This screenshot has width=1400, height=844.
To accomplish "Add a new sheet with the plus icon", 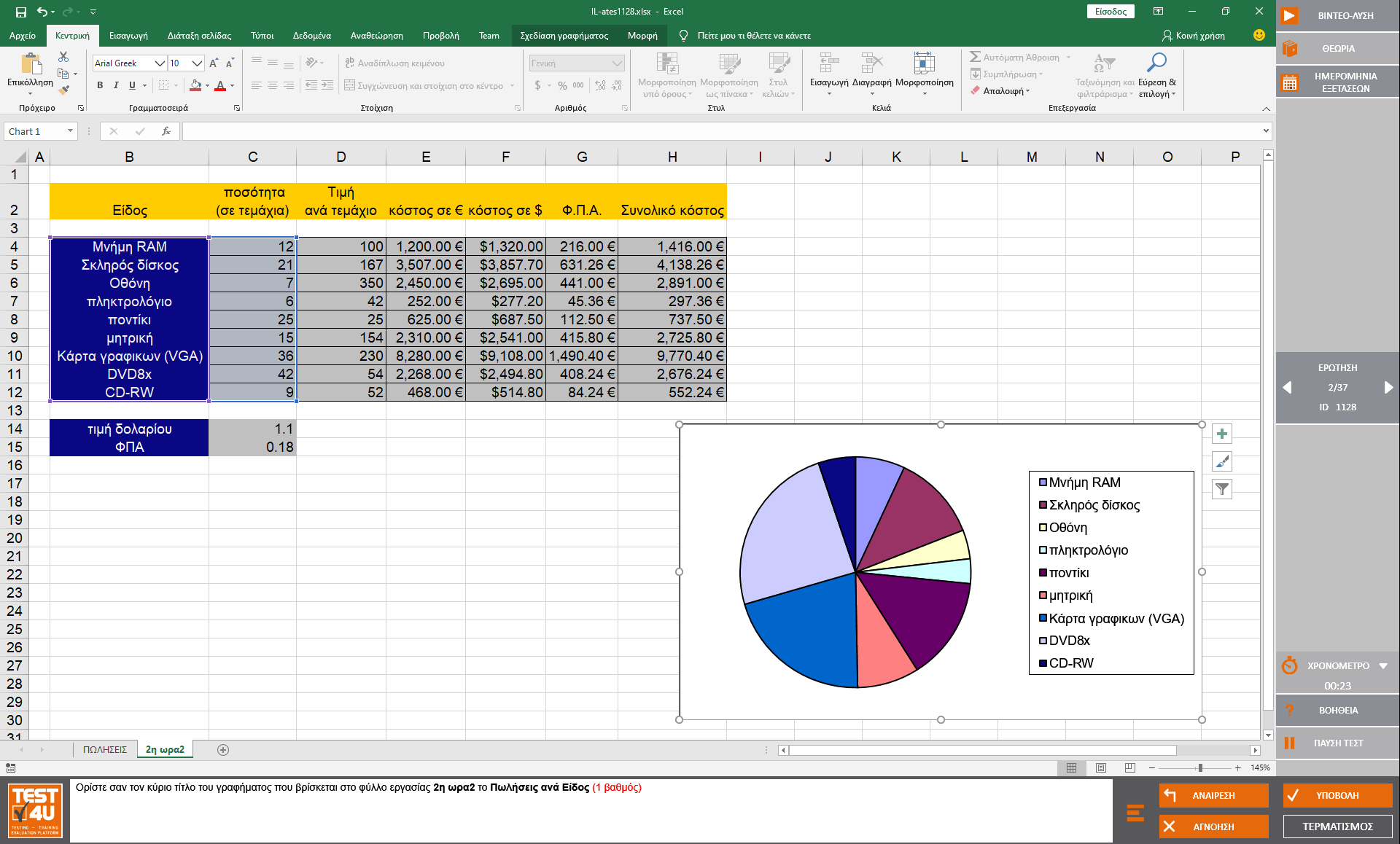I will point(223,750).
